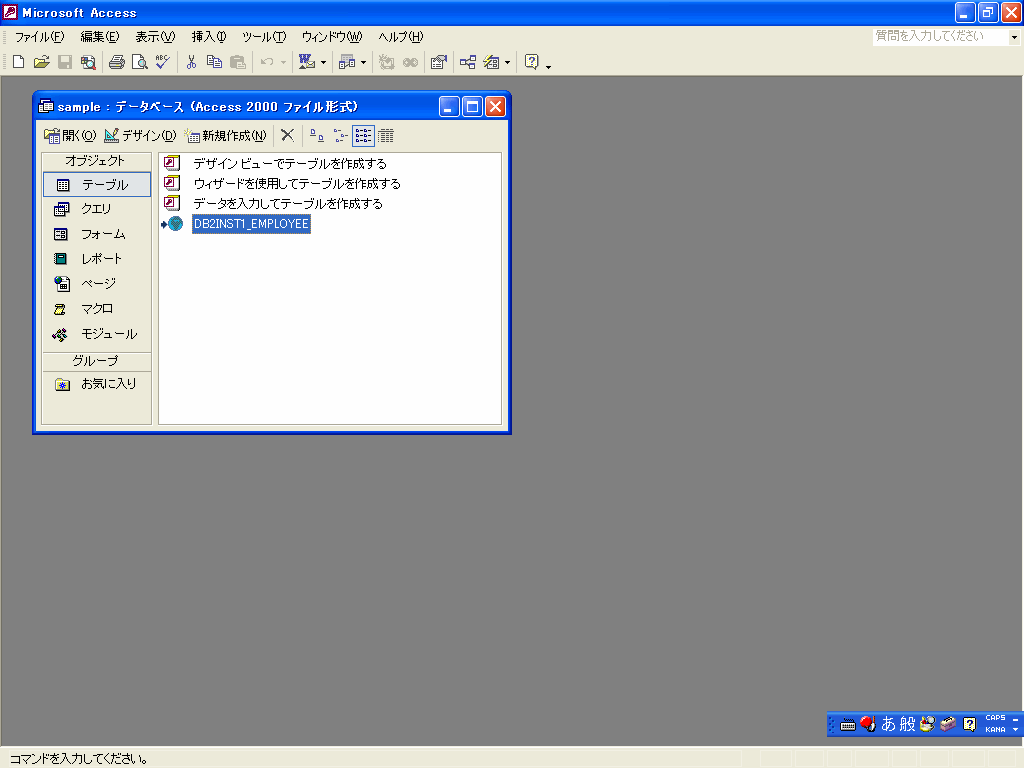The width and height of the screenshot is (1024, 768).
Task: Toggle KANA on the language bar
Action: pyautogui.click(x=995, y=729)
